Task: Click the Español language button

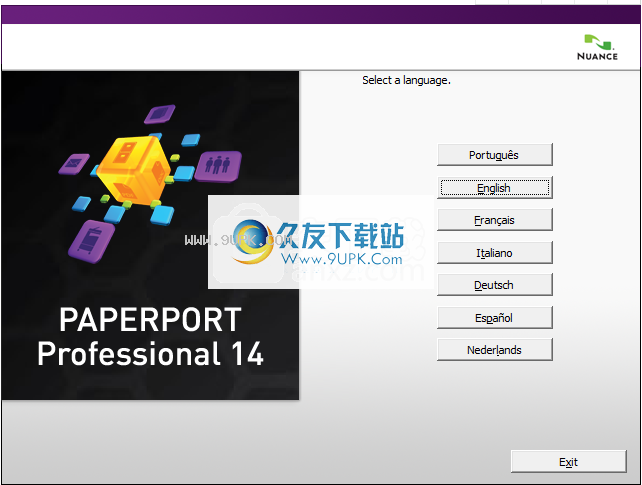Action: coord(495,317)
